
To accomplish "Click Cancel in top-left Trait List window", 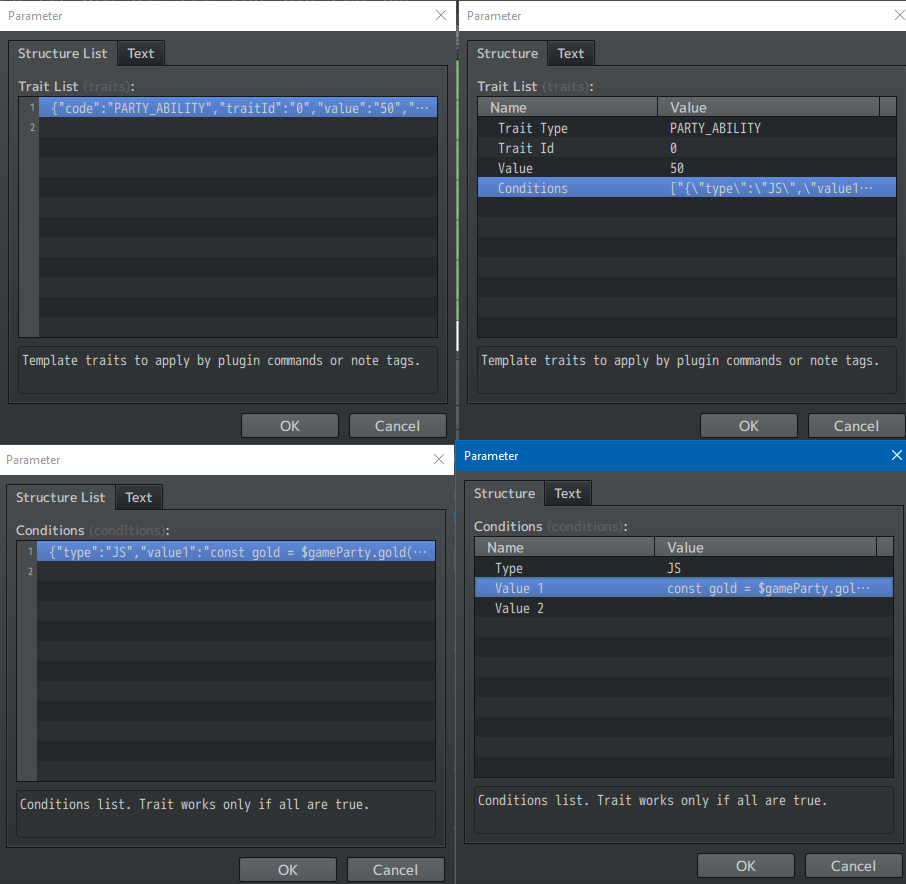I will (398, 426).
